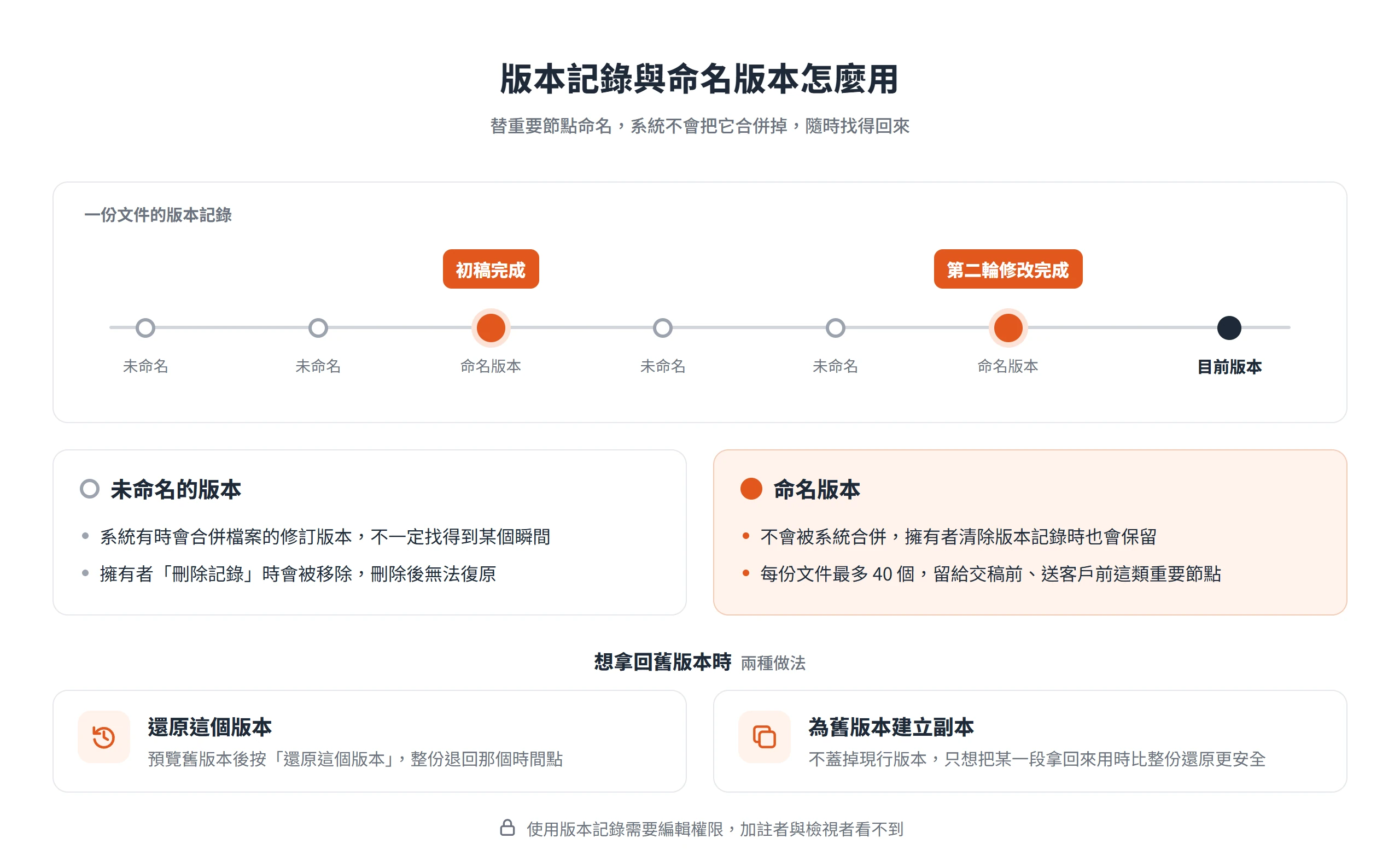Click the orange dot beside 命名版本 heading

coord(751,489)
